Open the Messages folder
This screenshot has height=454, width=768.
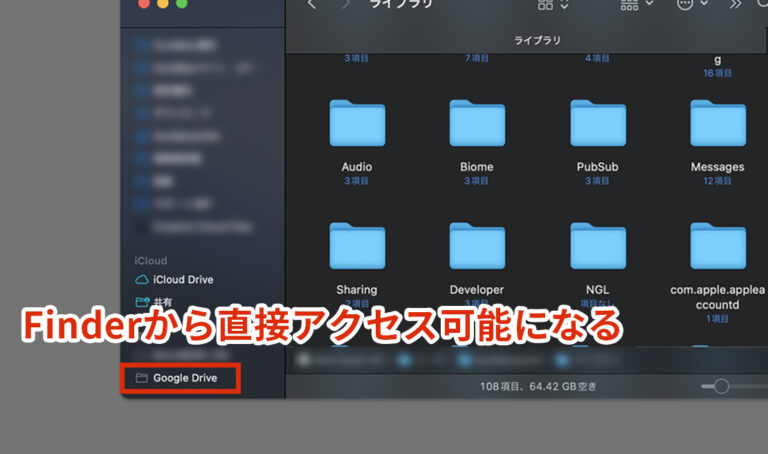(718, 123)
